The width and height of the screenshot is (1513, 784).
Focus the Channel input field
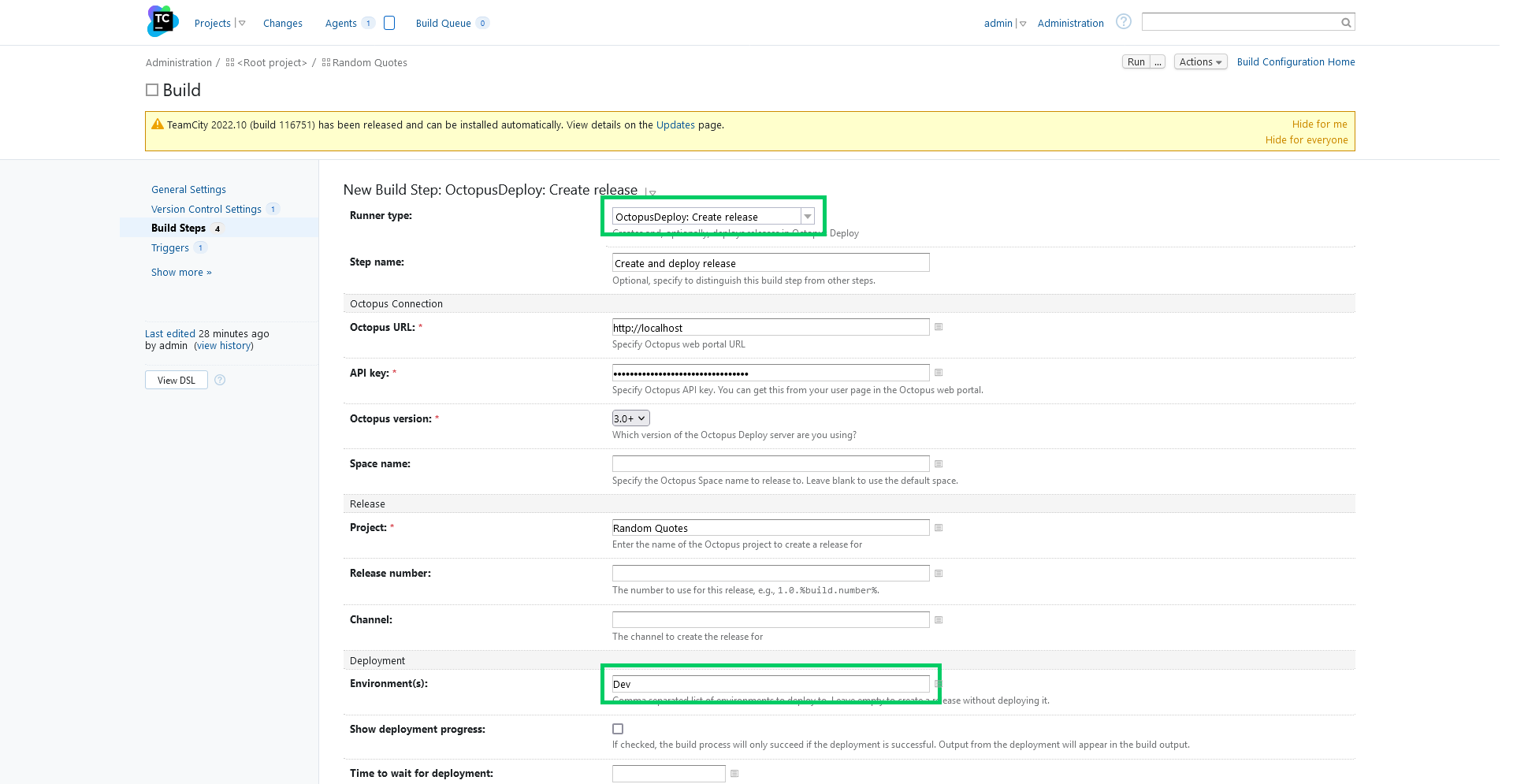pyautogui.click(x=771, y=620)
